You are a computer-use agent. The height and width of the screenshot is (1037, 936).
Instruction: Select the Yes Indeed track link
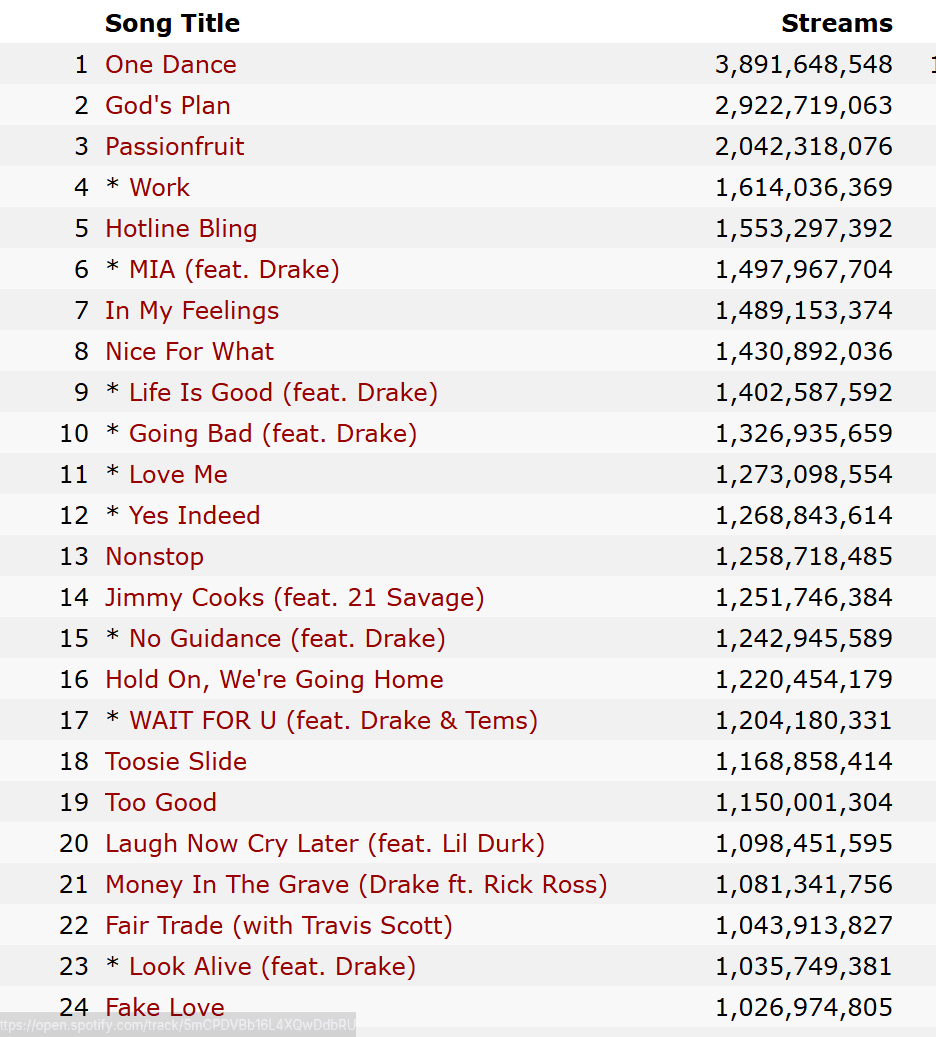click(x=194, y=516)
